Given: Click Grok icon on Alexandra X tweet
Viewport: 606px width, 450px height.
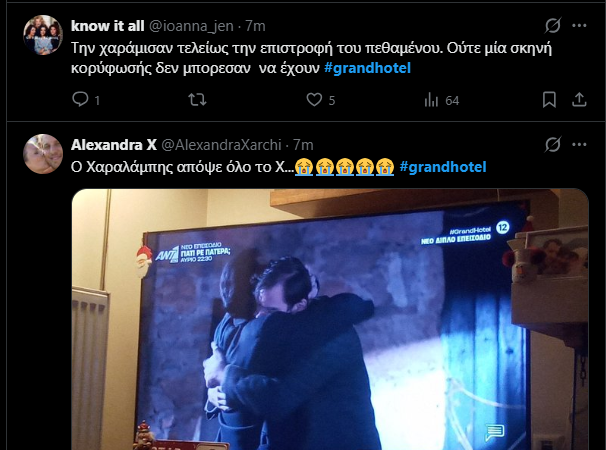Looking at the screenshot, I should point(553,145).
